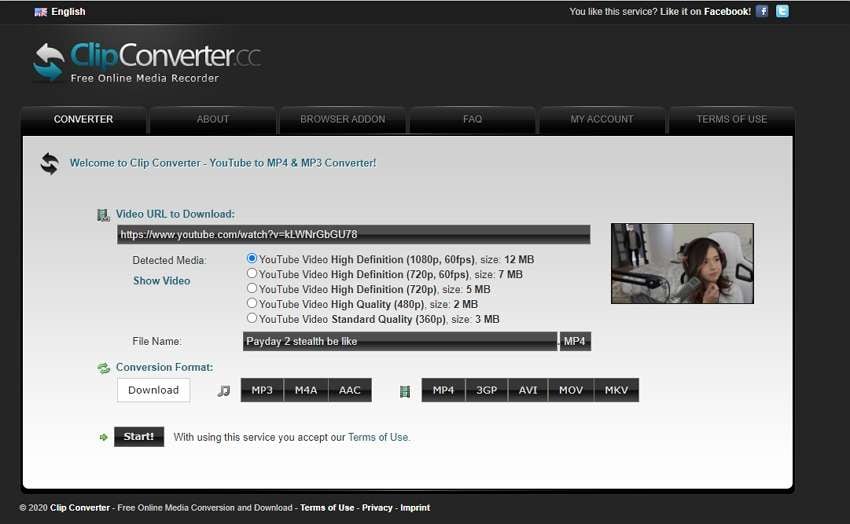Open the FAQ tab
The image size is (850, 524).
coord(472,120)
